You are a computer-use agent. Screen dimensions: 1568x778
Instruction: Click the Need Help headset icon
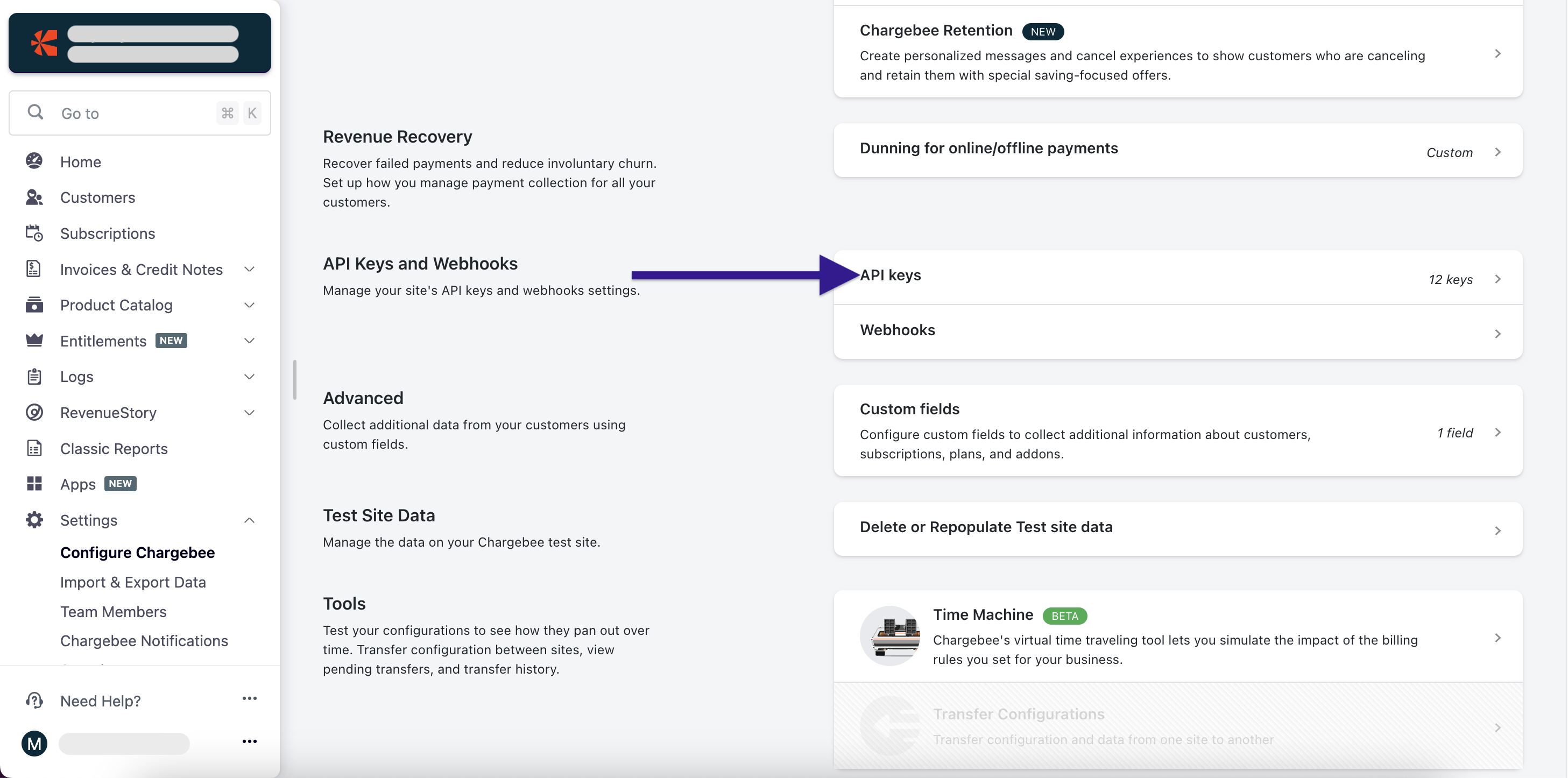[x=34, y=701]
